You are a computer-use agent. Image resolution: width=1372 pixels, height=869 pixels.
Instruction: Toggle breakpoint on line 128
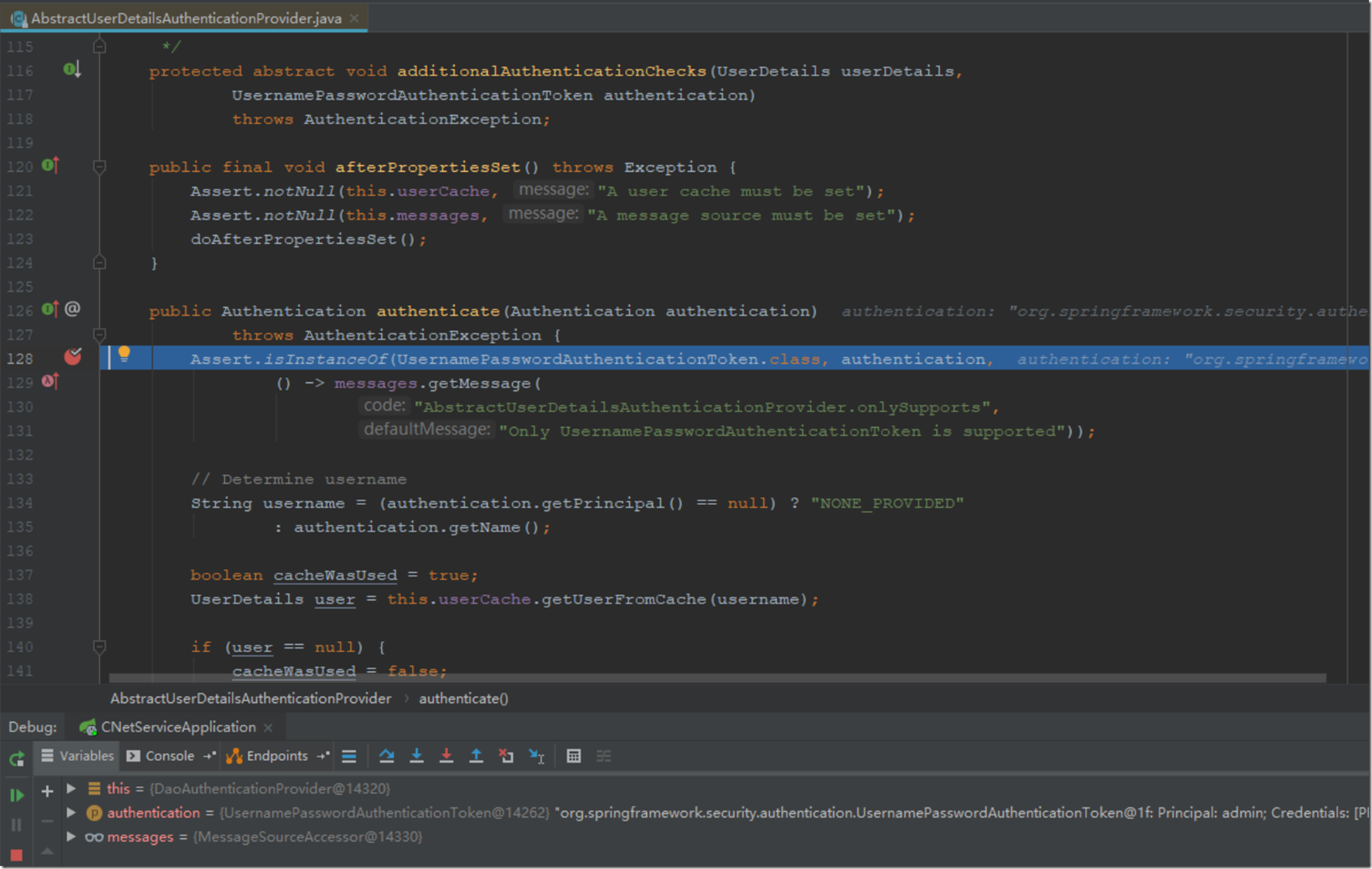73,356
